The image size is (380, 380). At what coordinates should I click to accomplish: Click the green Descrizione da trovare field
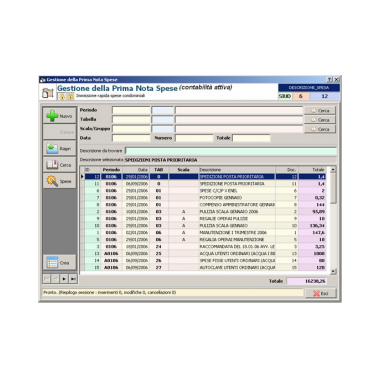[x=231, y=151]
